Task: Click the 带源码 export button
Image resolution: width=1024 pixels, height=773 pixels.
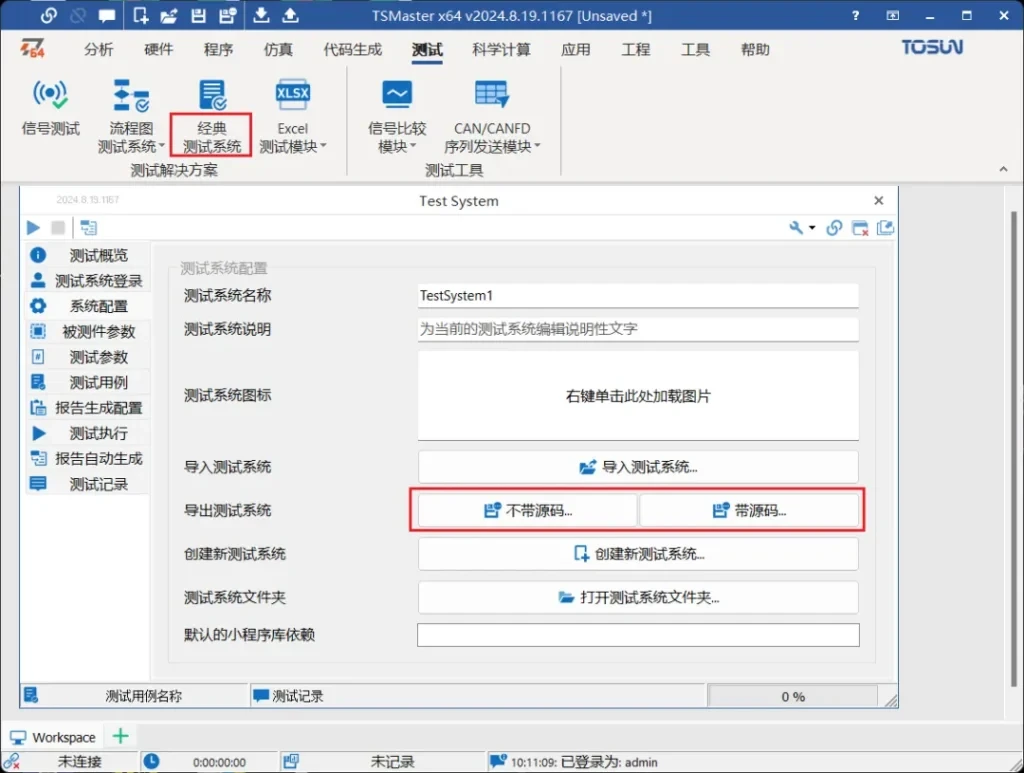Action: pyautogui.click(x=750, y=510)
